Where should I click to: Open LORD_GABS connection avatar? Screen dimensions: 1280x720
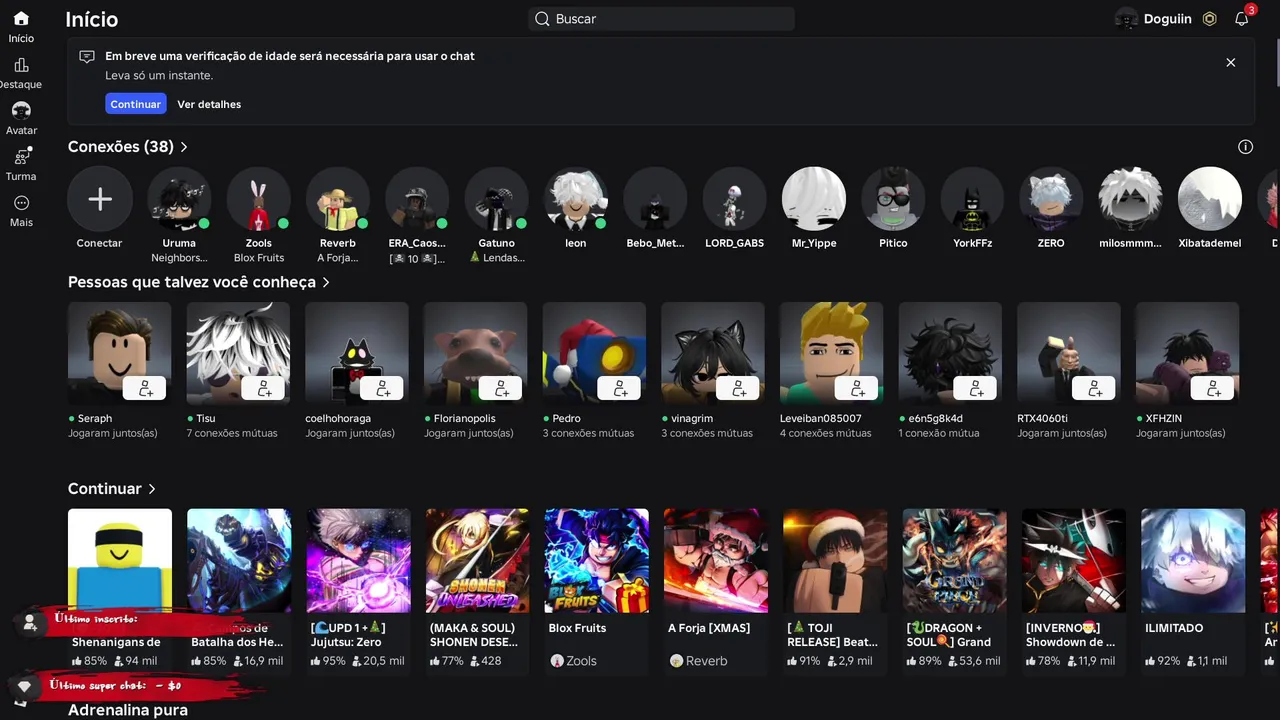point(735,199)
